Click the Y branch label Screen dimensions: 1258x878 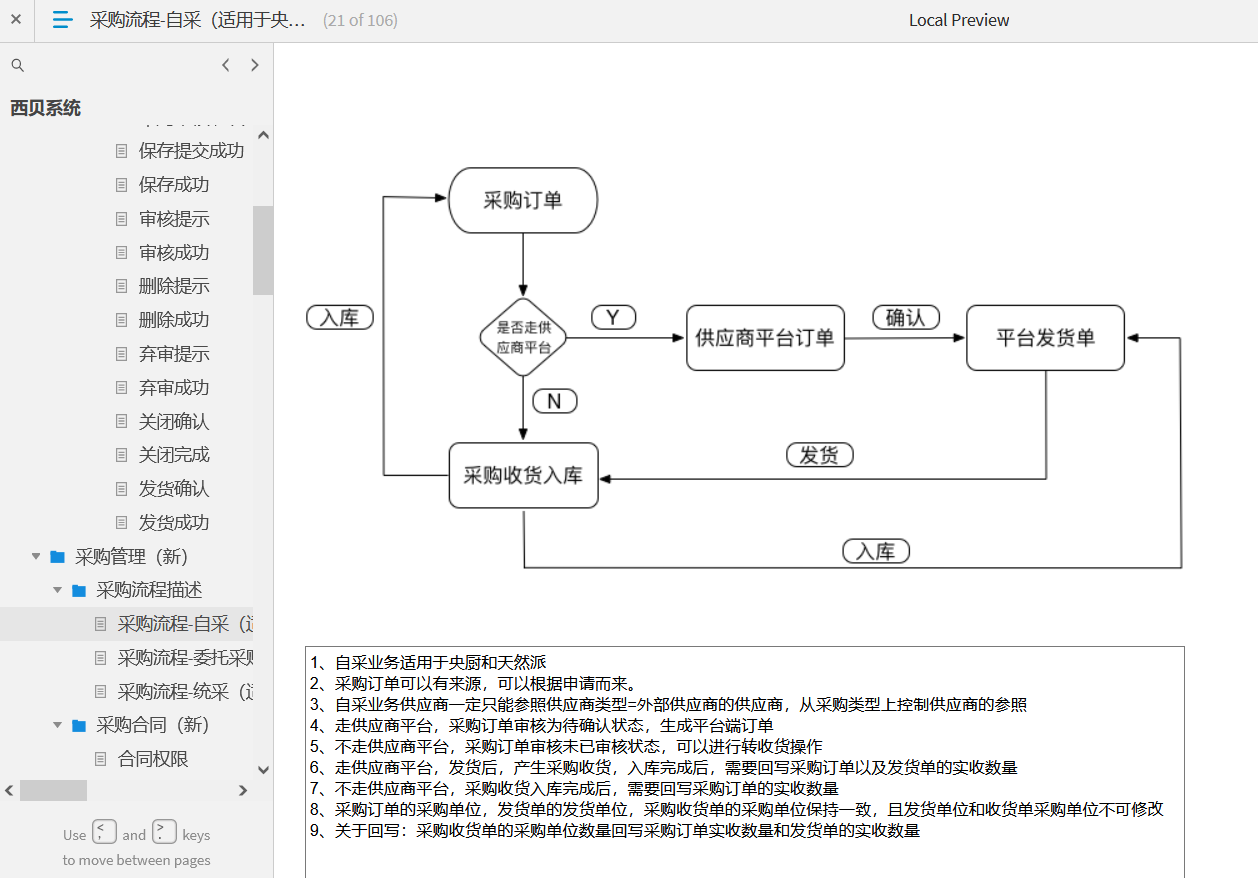click(x=614, y=318)
